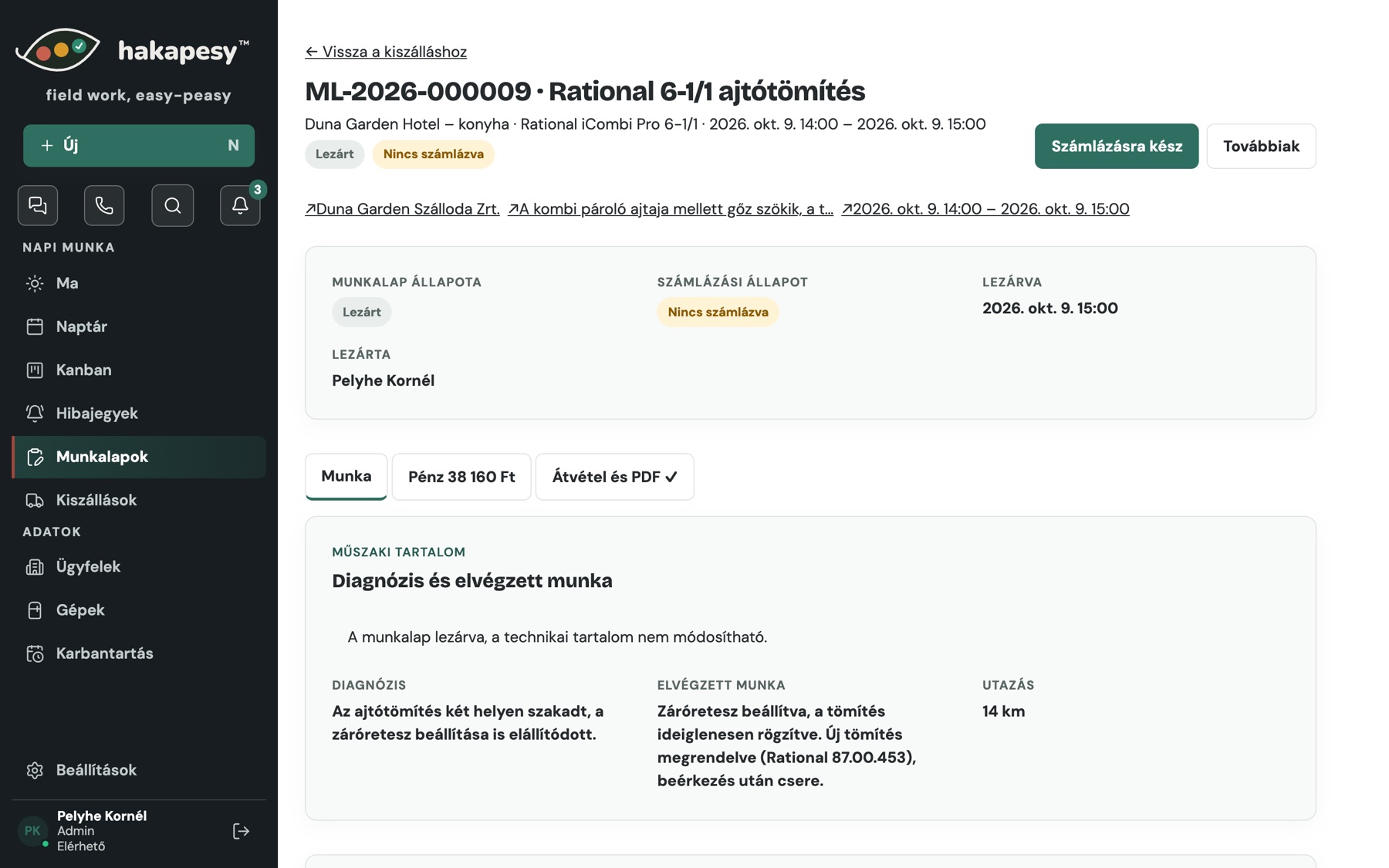Open Duna Garden Szálloda Zrt. link
1389x868 pixels.
click(x=402, y=209)
